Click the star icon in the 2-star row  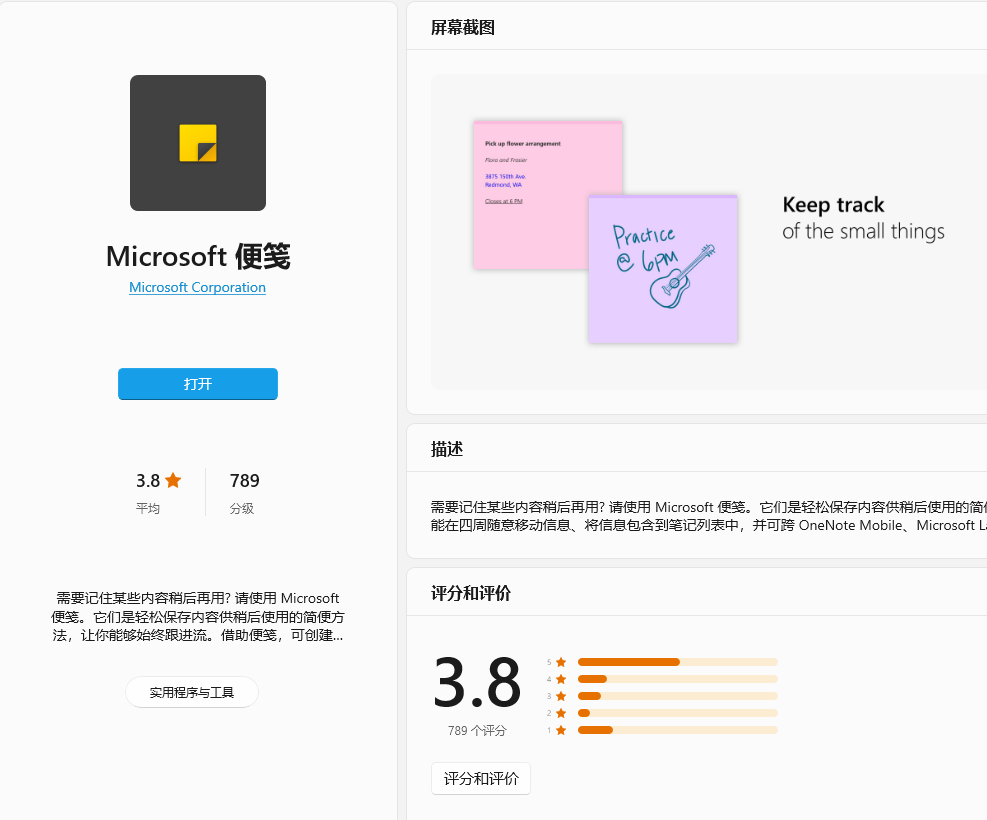(x=561, y=713)
